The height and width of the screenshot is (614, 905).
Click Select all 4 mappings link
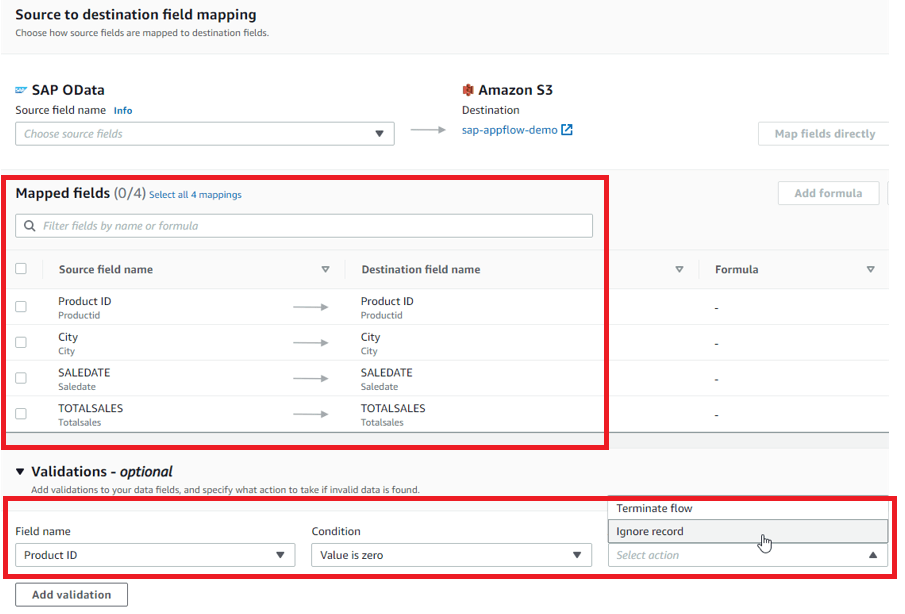(x=195, y=195)
